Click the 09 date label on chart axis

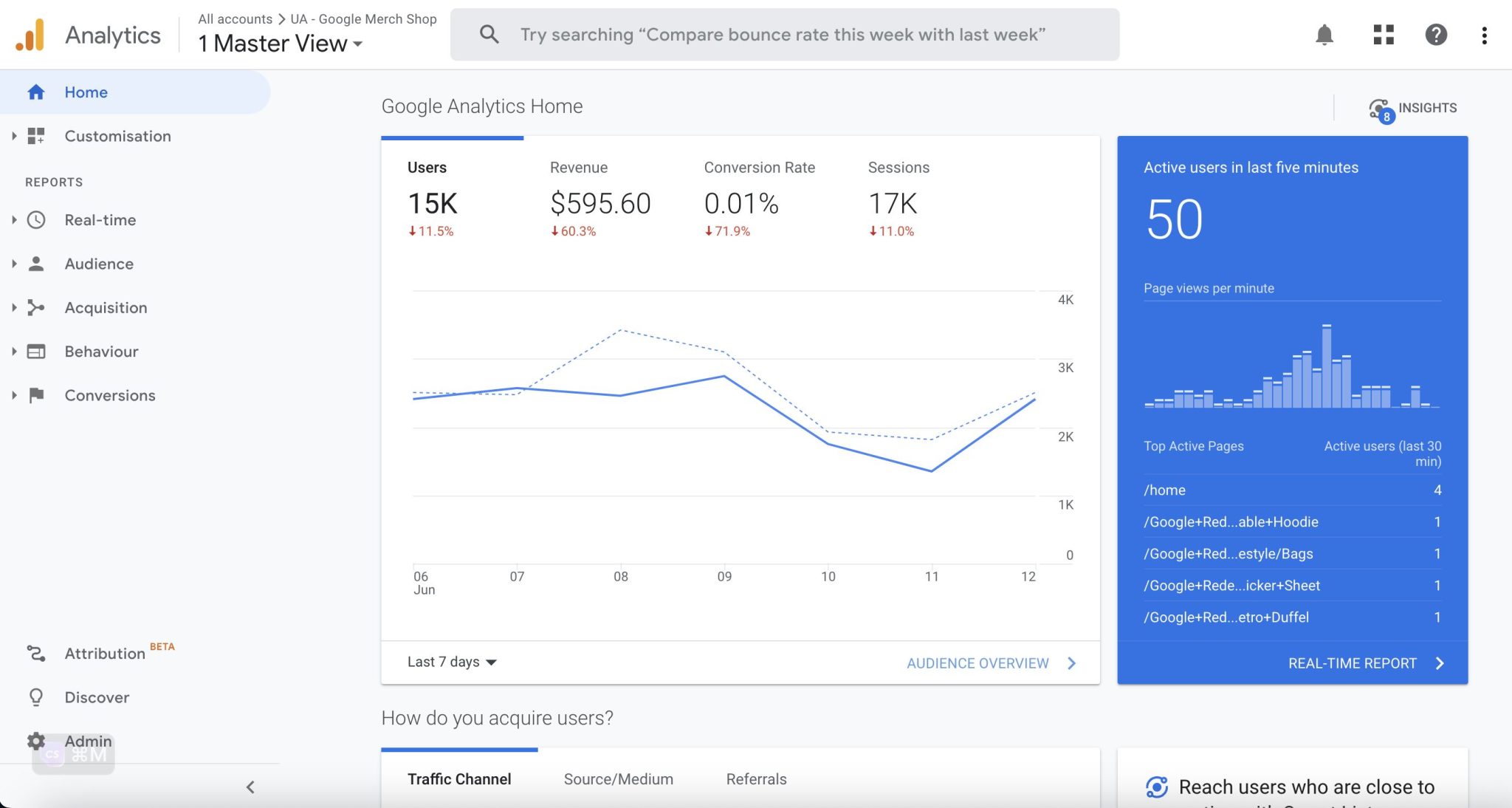[724, 577]
